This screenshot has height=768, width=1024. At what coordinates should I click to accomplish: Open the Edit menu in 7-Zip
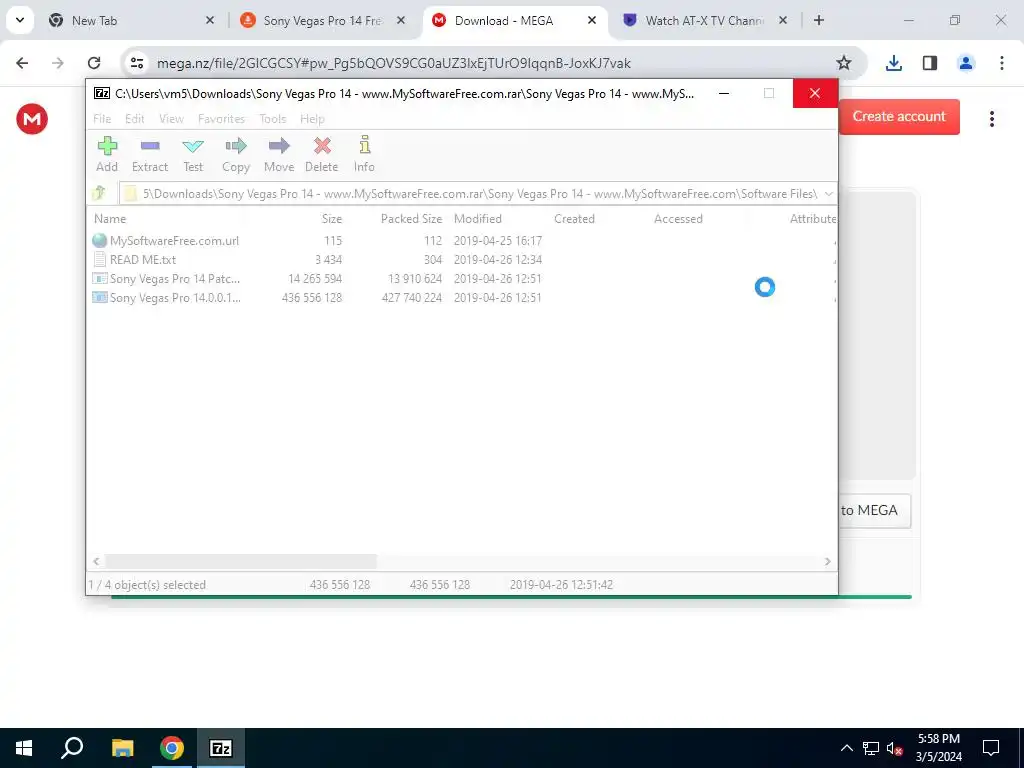(x=135, y=118)
